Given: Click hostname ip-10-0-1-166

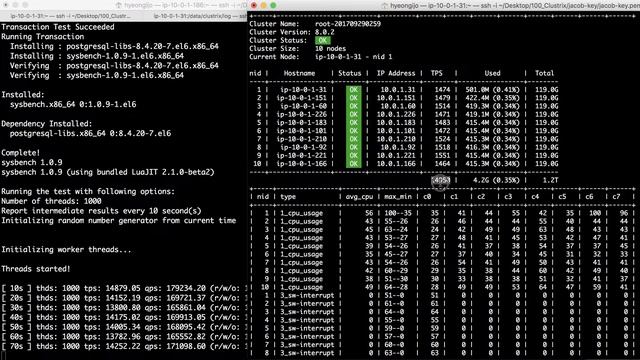Looking at the screenshot, I should 302,164.
